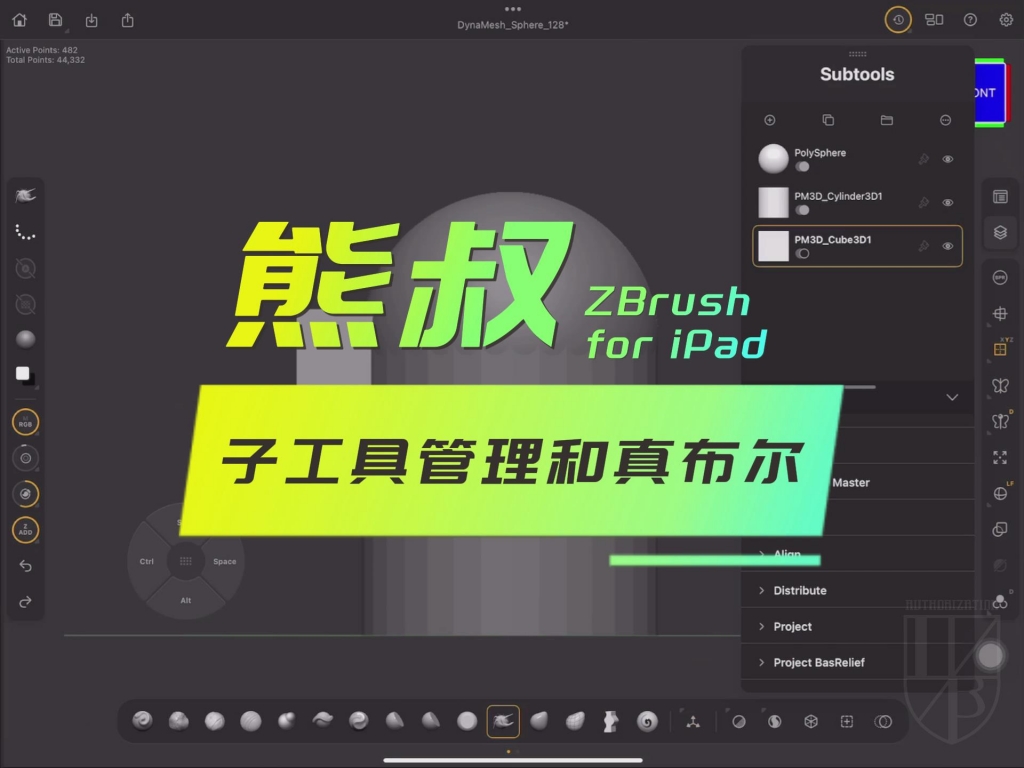Collapse the section with the down chevron

952,397
